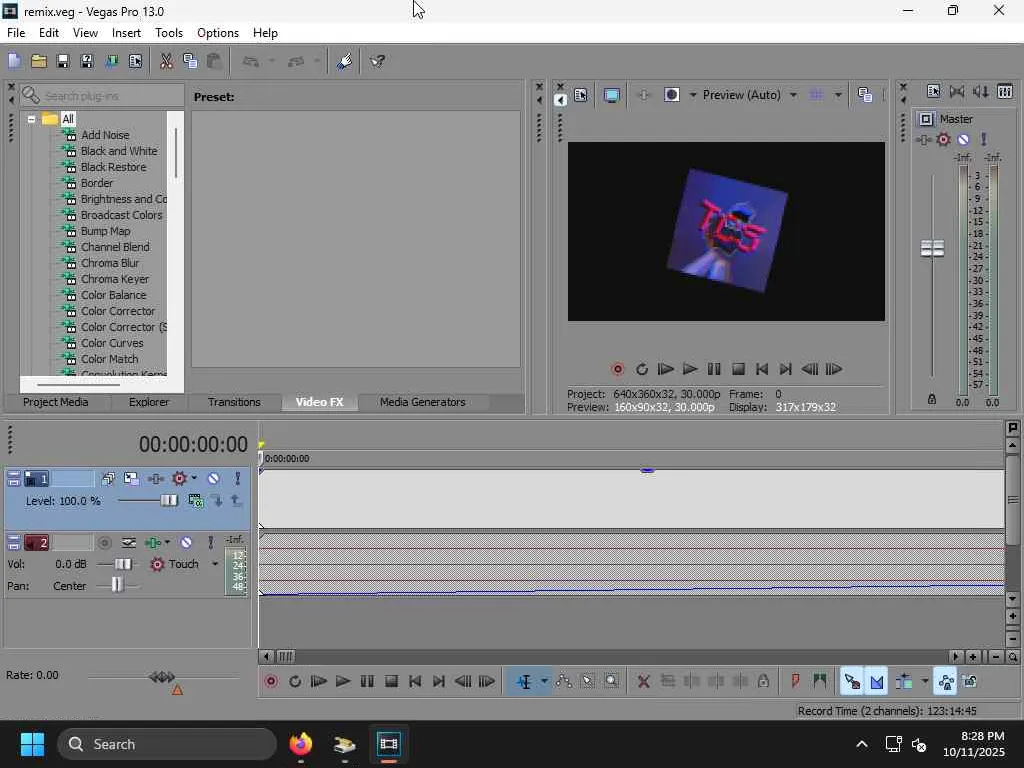The image size is (1024, 768).
Task: Mute video track 1
Action: coord(213,479)
